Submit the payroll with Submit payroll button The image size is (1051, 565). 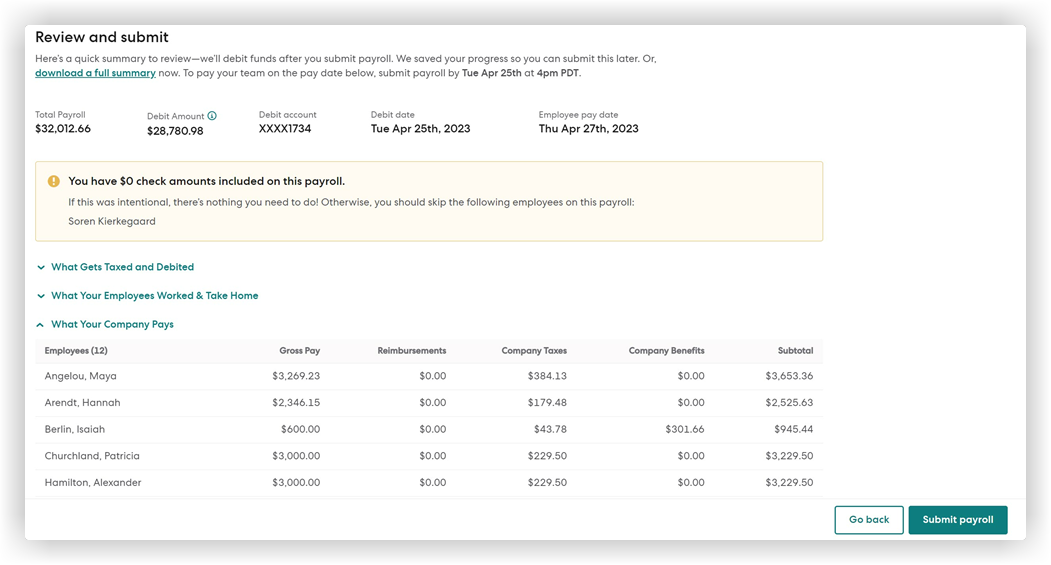pos(958,520)
